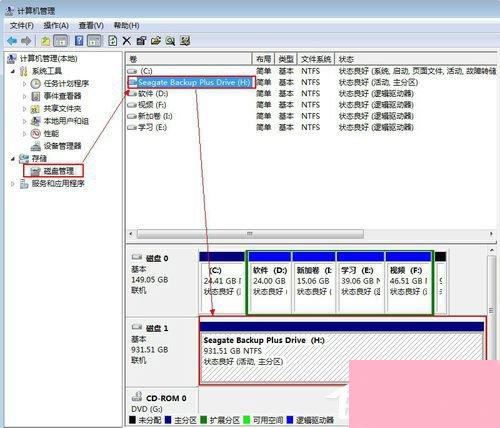Click the magnifier Explore toolbar icon
The width and height of the screenshot is (500, 428).
[x=170, y=41]
